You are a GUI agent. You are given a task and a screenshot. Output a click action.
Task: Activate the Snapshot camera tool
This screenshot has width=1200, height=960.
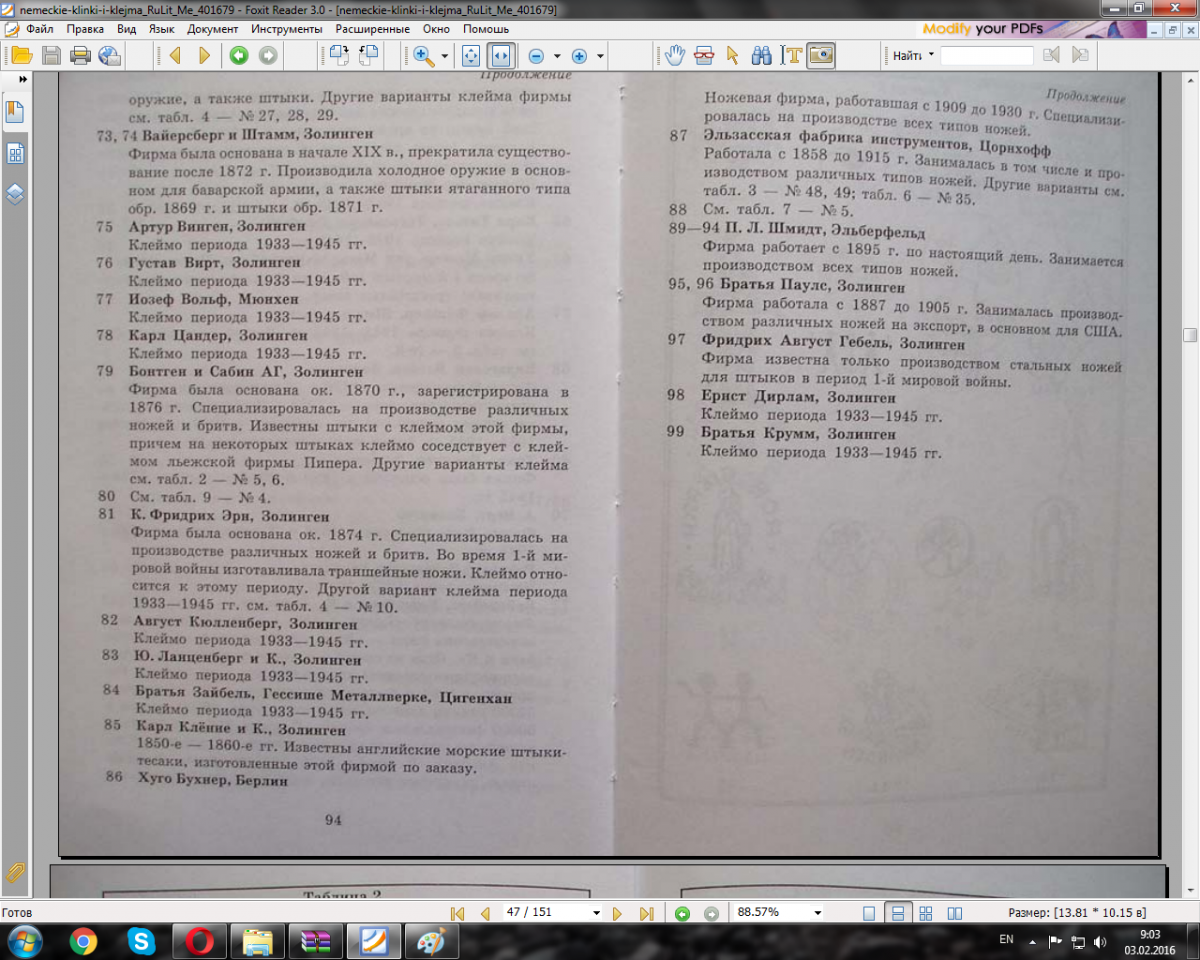point(821,56)
